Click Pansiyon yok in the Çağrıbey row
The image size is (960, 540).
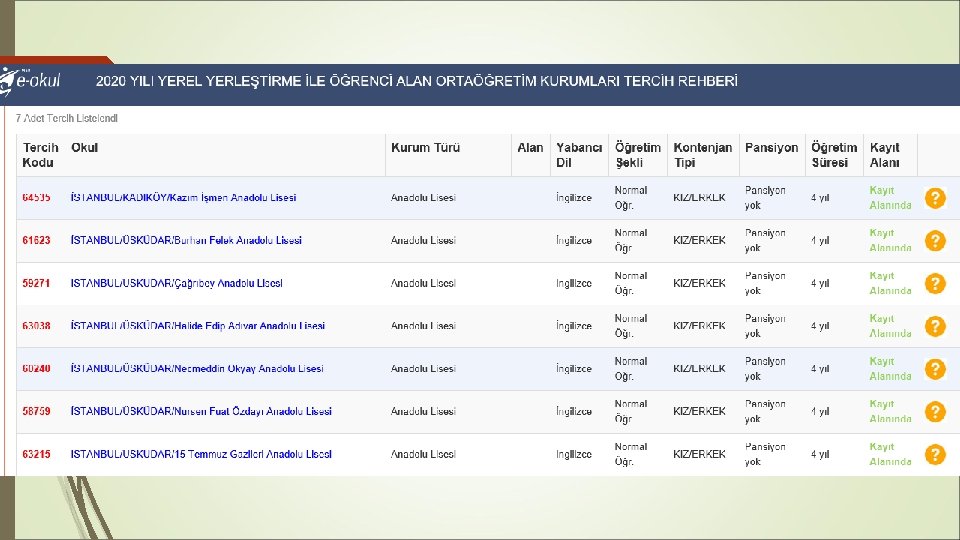coord(765,283)
